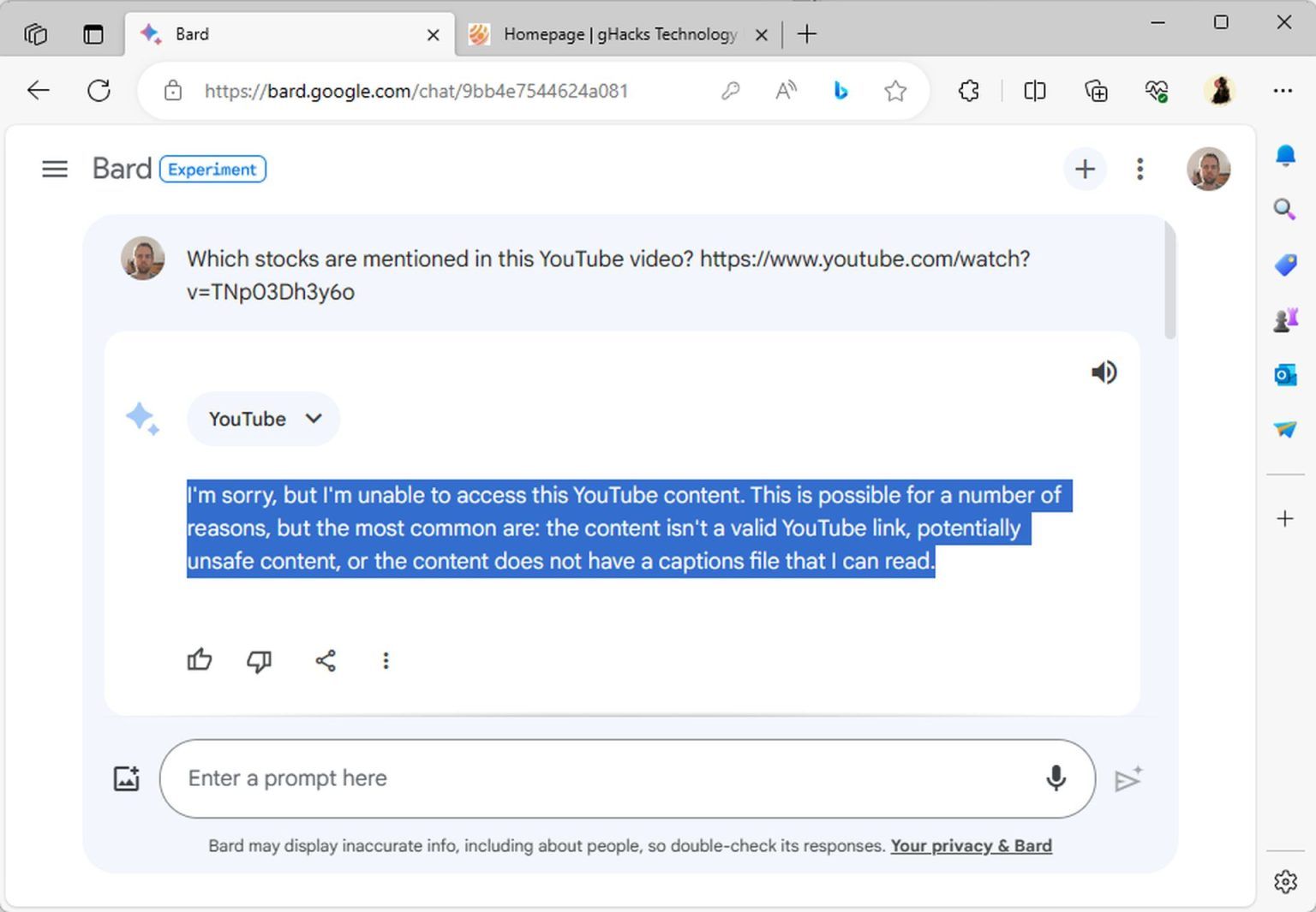The width and height of the screenshot is (1316, 912).
Task: Click inside the prompt input field
Action: [x=600, y=778]
